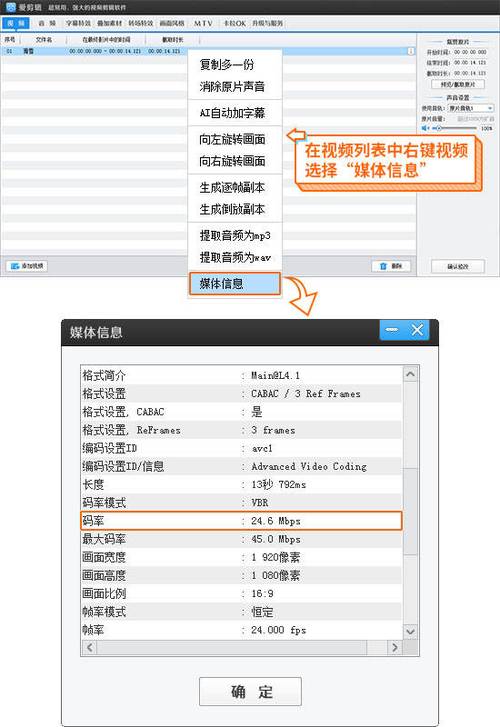500x727 pixels.
Task: Click the 爱剪辑 app logo icon
Action: click(x=11, y=7)
